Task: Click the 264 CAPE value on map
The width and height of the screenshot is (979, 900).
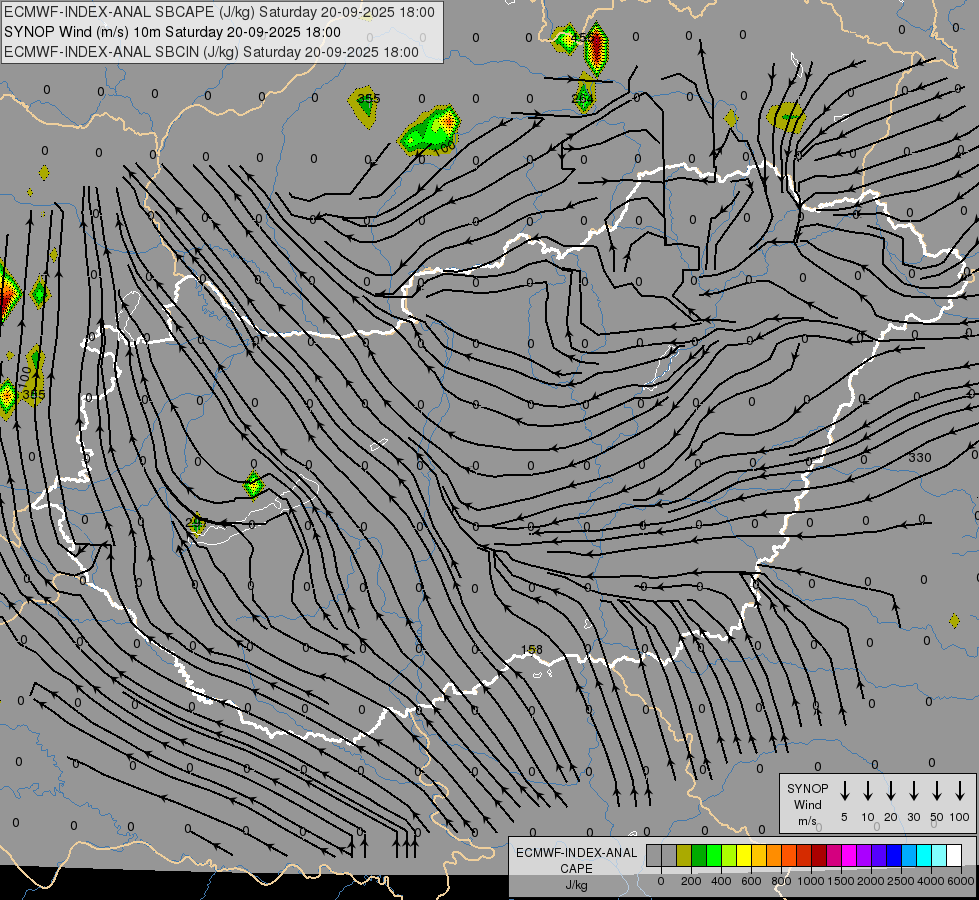Action: [582, 99]
